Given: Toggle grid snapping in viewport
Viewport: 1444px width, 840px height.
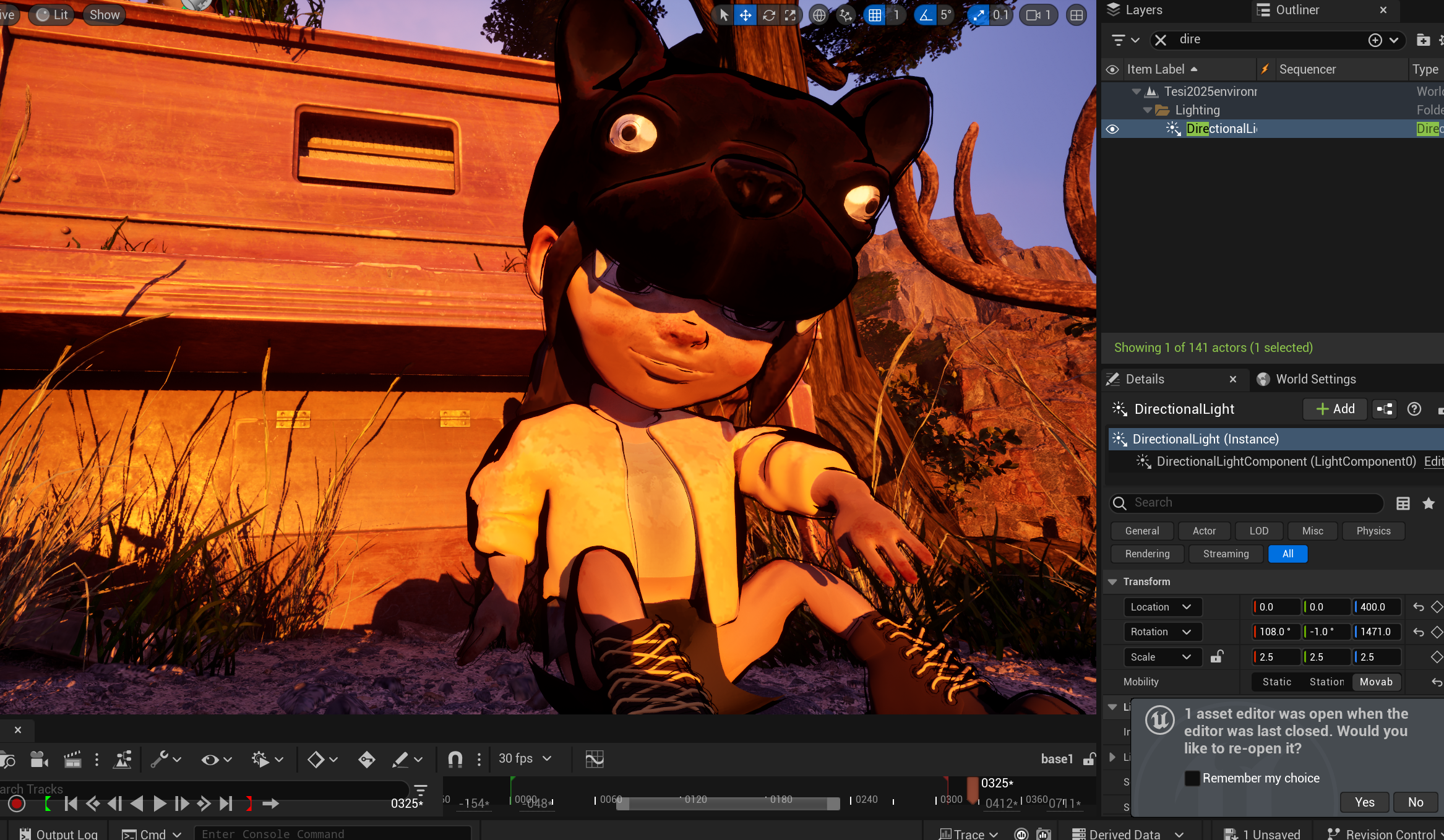Looking at the screenshot, I should coord(875,15).
